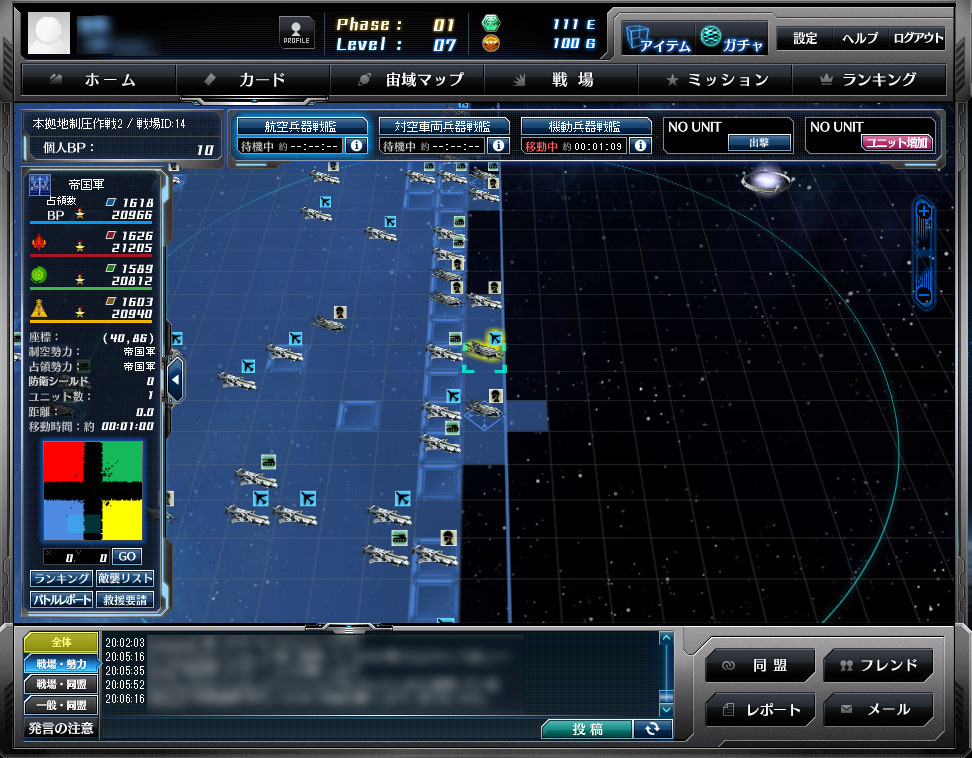Viewport: 972px width, 758px height.
Task: Show info for 機動兵器戦艦 unit
Action: [x=640, y=146]
